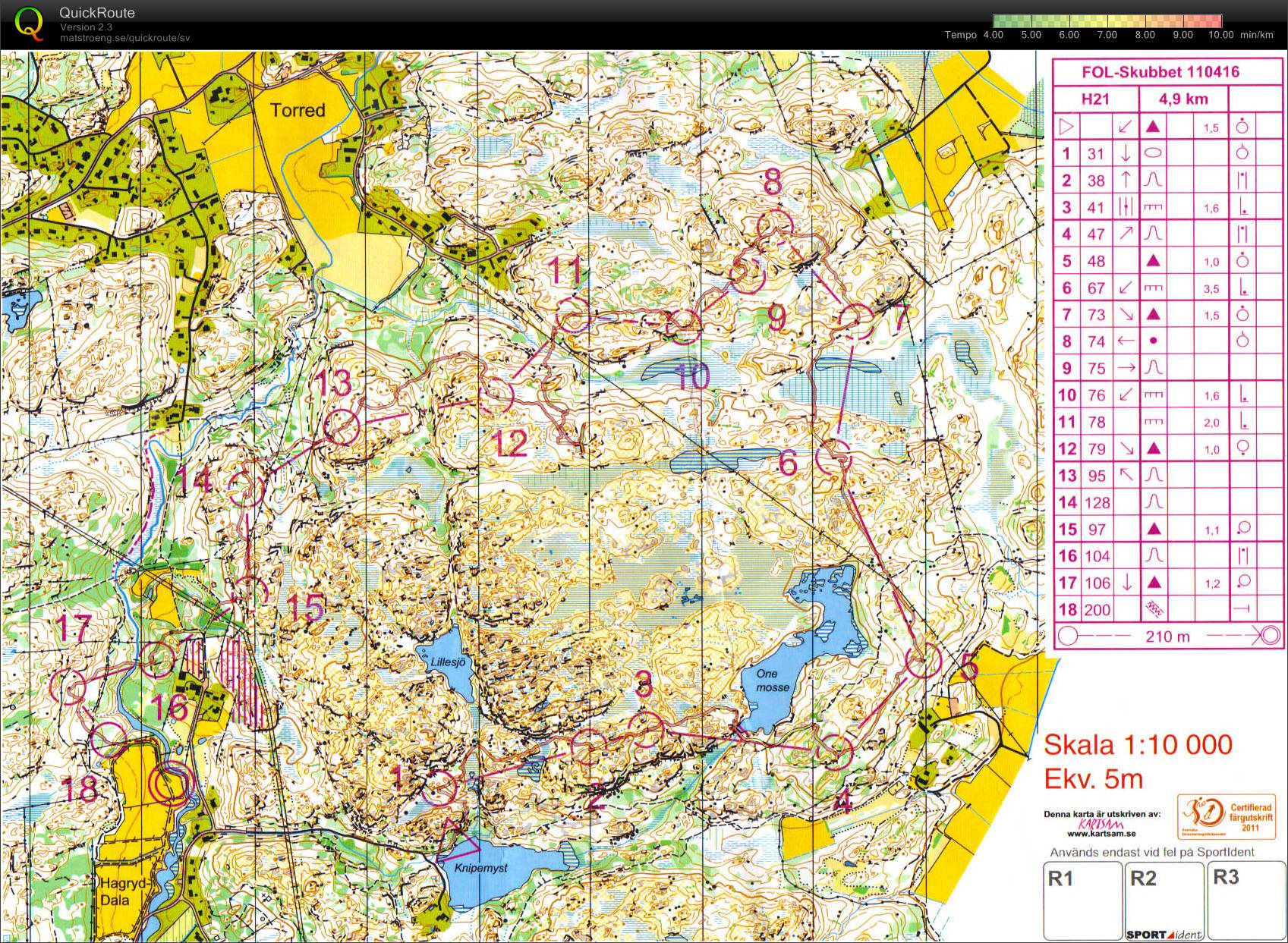The height and width of the screenshot is (943, 1288).
Task: Click the QuickRoute logo icon
Action: [29, 22]
